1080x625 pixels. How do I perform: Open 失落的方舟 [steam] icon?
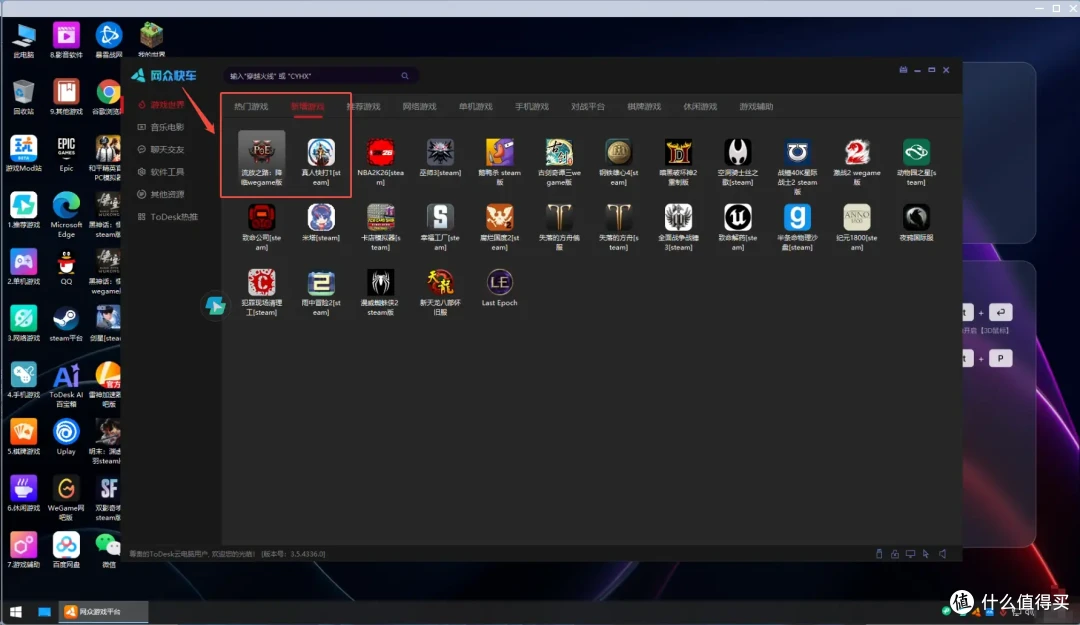[619, 217]
